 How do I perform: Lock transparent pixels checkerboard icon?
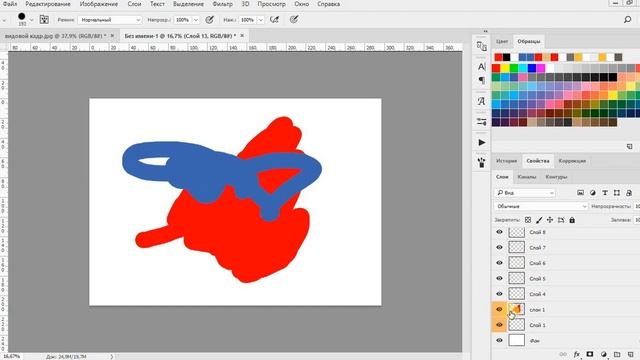click(x=528, y=220)
